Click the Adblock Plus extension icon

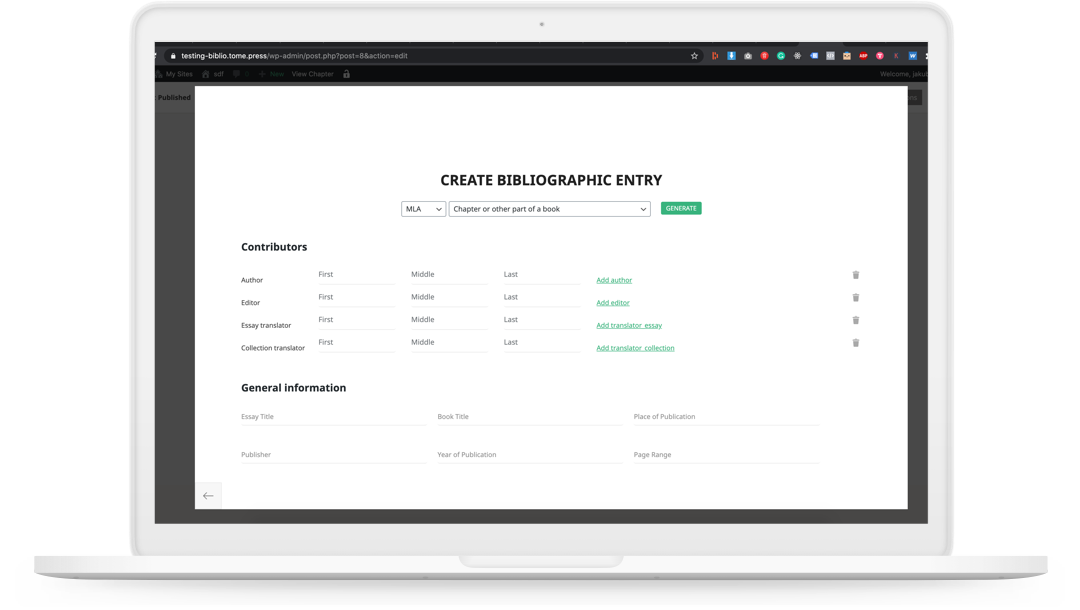(x=863, y=56)
